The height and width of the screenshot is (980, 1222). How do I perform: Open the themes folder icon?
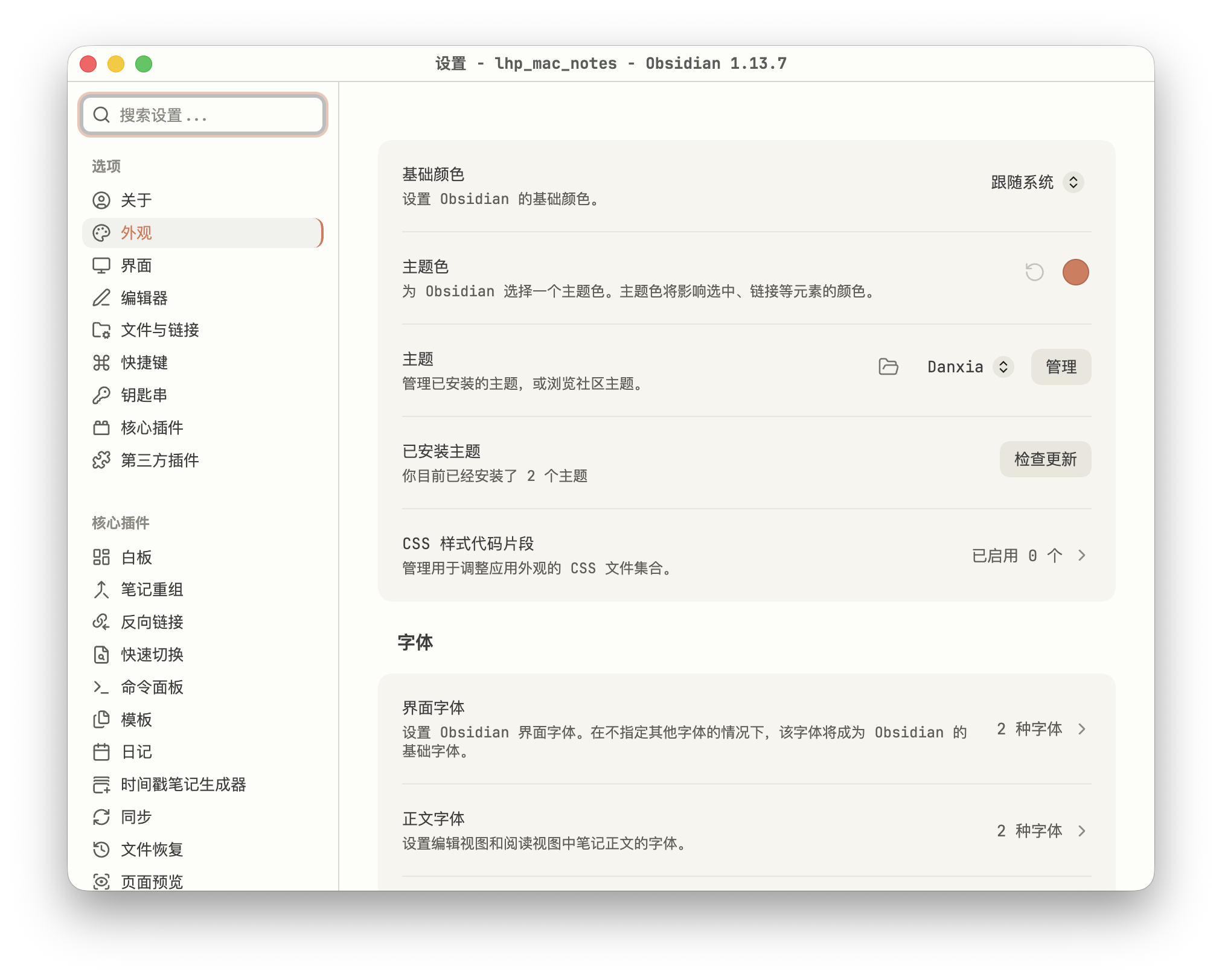click(x=888, y=366)
